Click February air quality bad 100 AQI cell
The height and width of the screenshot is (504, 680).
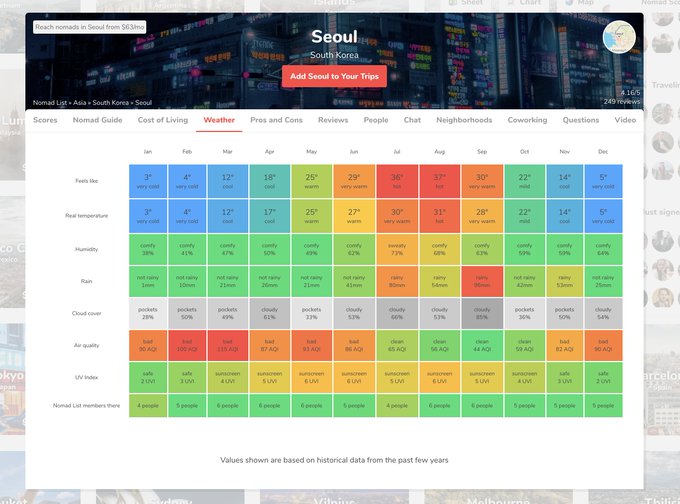pyautogui.click(x=187, y=346)
